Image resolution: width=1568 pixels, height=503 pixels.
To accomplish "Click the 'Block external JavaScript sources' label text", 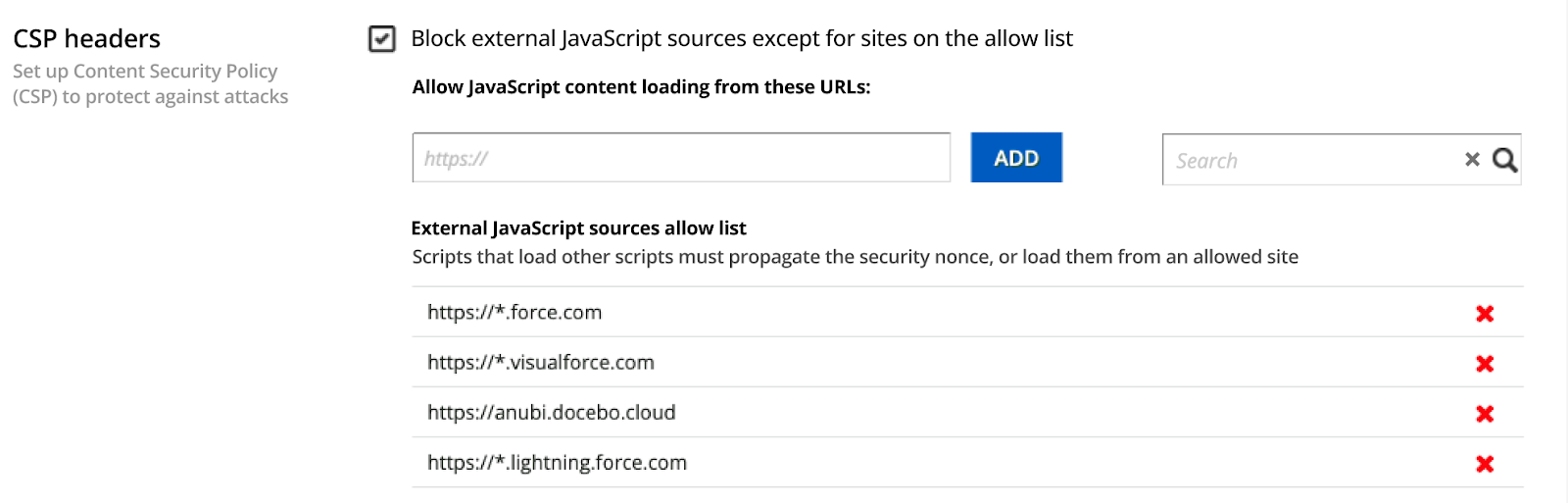I will pyautogui.click(x=741, y=39).
